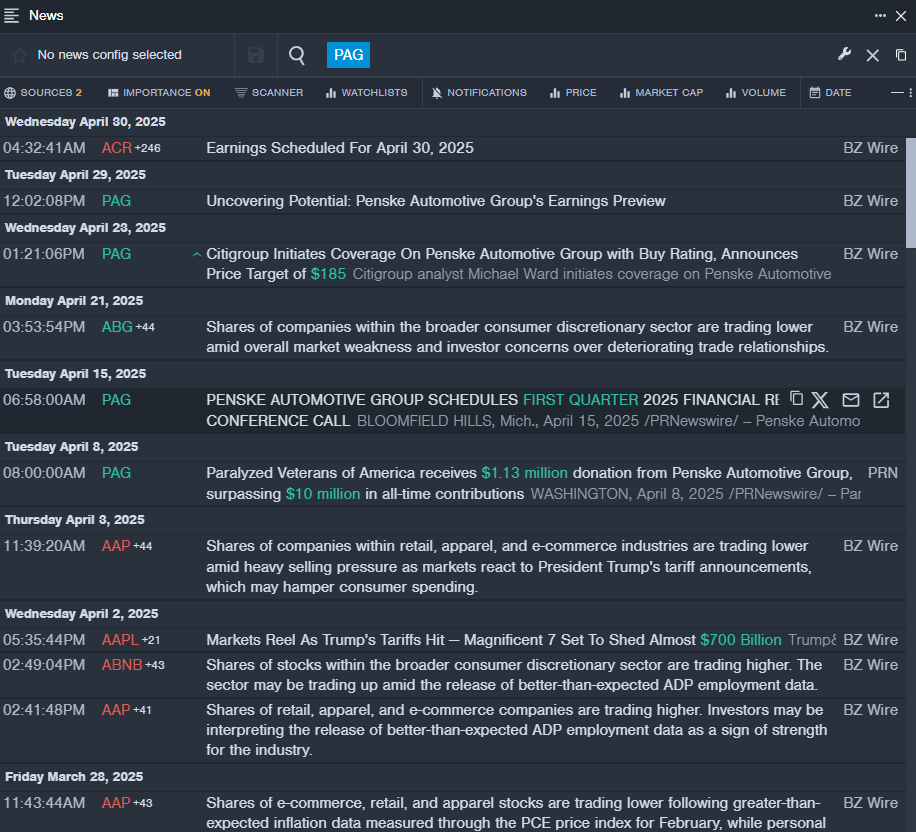This screenshot has height=832, width=916.
Task: Click the save config floppy disk icon
Action: (x=256, y=55)
